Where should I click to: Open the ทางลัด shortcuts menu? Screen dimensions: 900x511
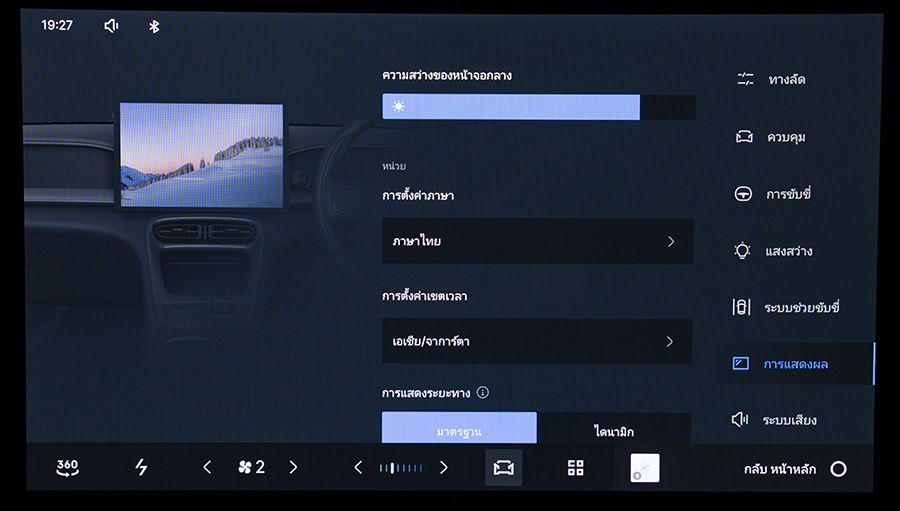[x=785, y=79]
